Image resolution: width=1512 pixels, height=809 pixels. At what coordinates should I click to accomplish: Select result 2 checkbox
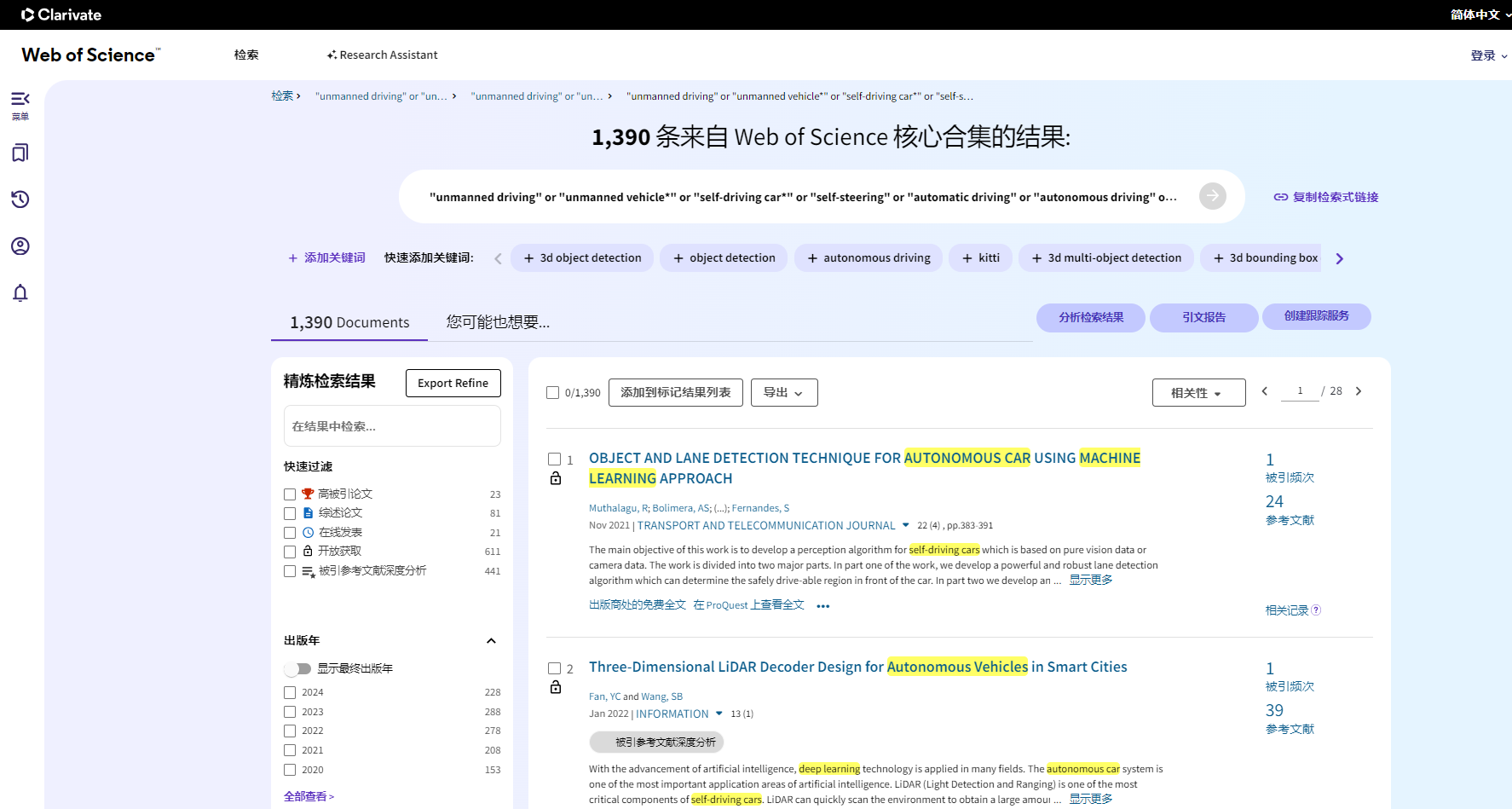[x=554, y=668]
